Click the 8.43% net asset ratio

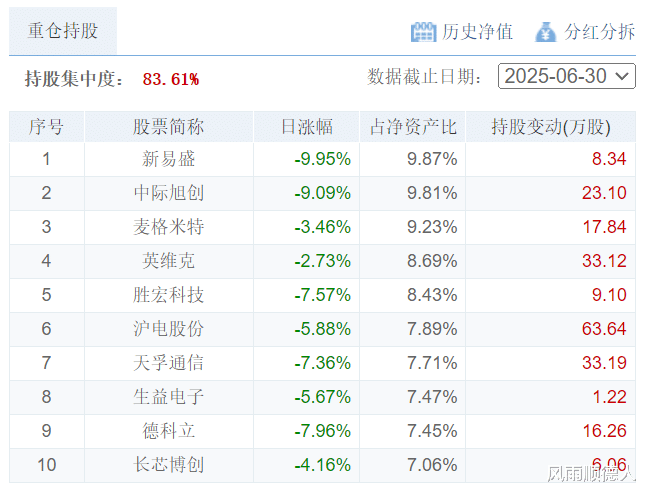coord(432,295)
